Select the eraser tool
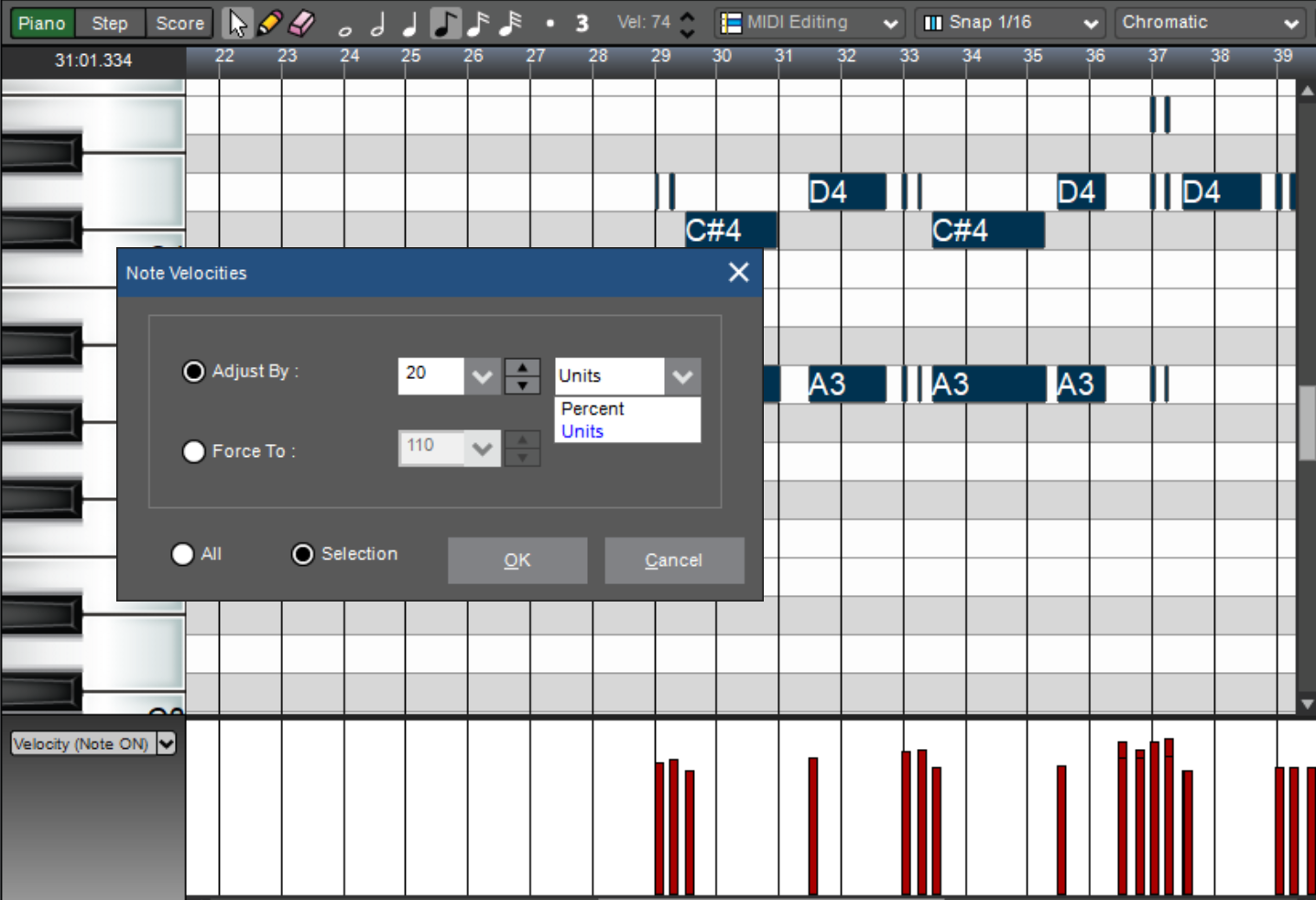The height and width of the screenshot is (900, 1316). coord(301,23)
